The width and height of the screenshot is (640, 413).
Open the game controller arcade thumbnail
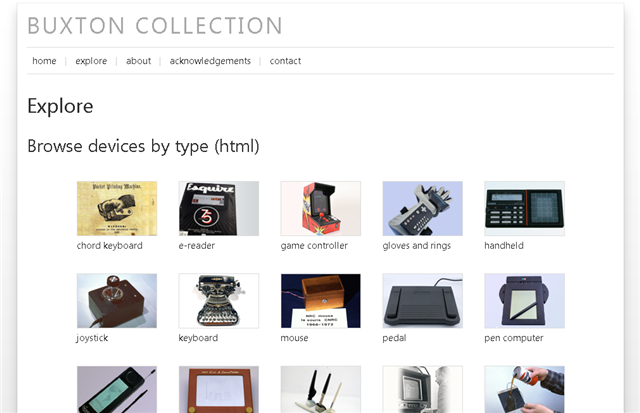321,208
